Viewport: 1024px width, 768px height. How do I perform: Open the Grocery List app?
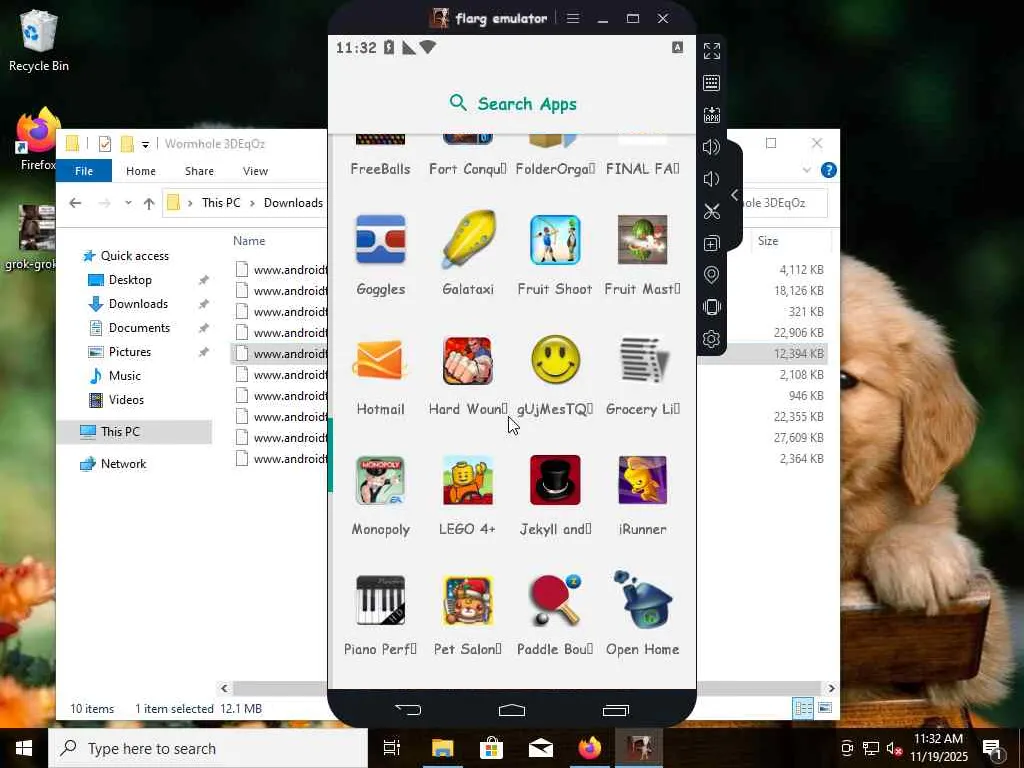click(643, 360)
